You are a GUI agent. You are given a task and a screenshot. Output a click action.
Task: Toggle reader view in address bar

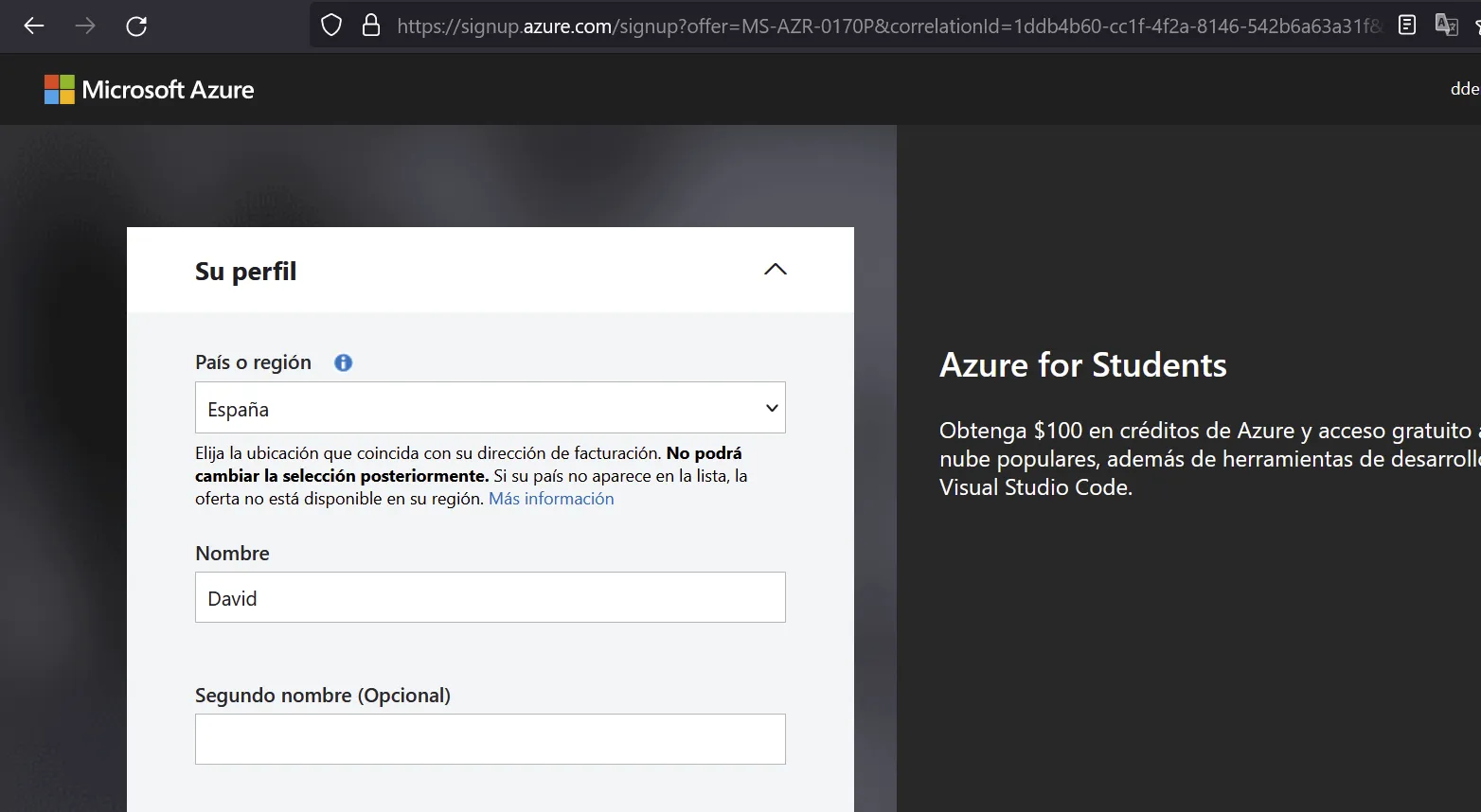pos(1407,26)
